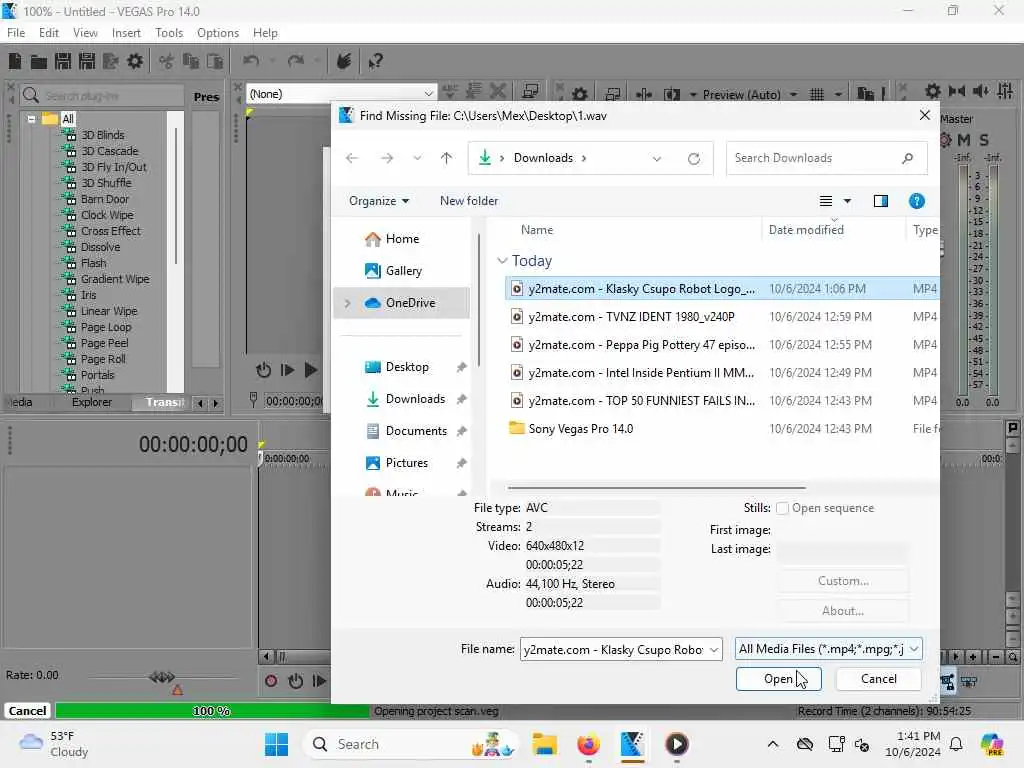
Task: Open File Explorer from the taskbar
Action: coord(544,744)
